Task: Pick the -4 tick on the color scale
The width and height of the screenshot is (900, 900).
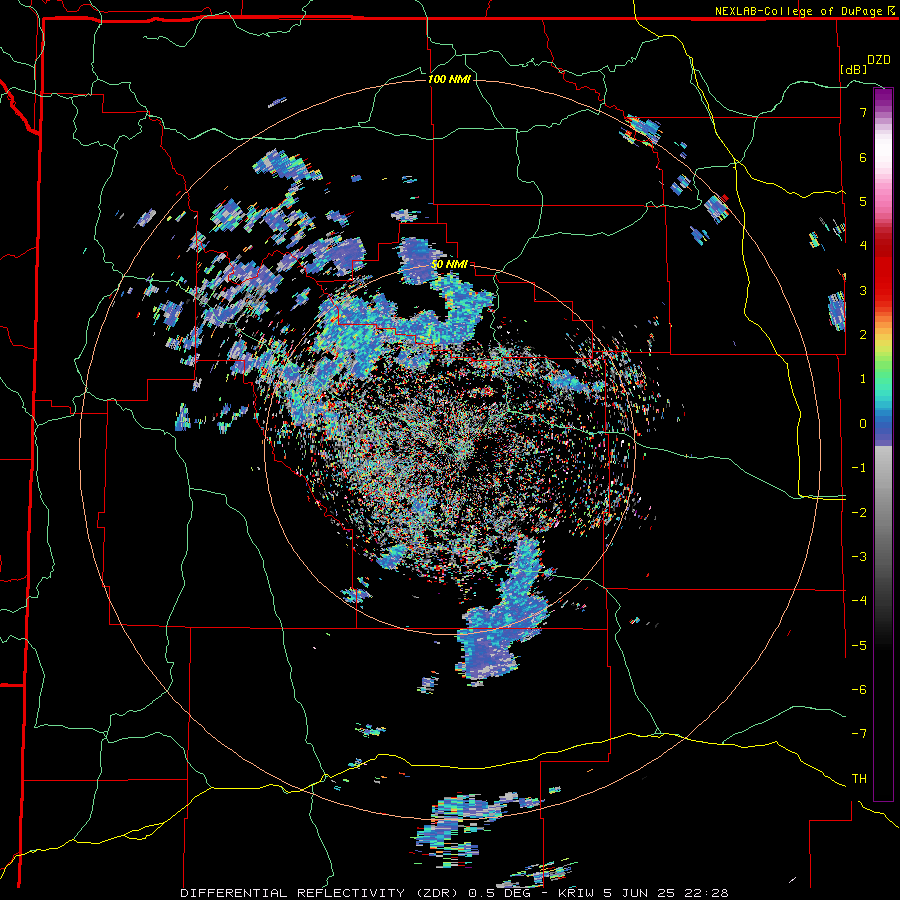Action: (859, 601)
